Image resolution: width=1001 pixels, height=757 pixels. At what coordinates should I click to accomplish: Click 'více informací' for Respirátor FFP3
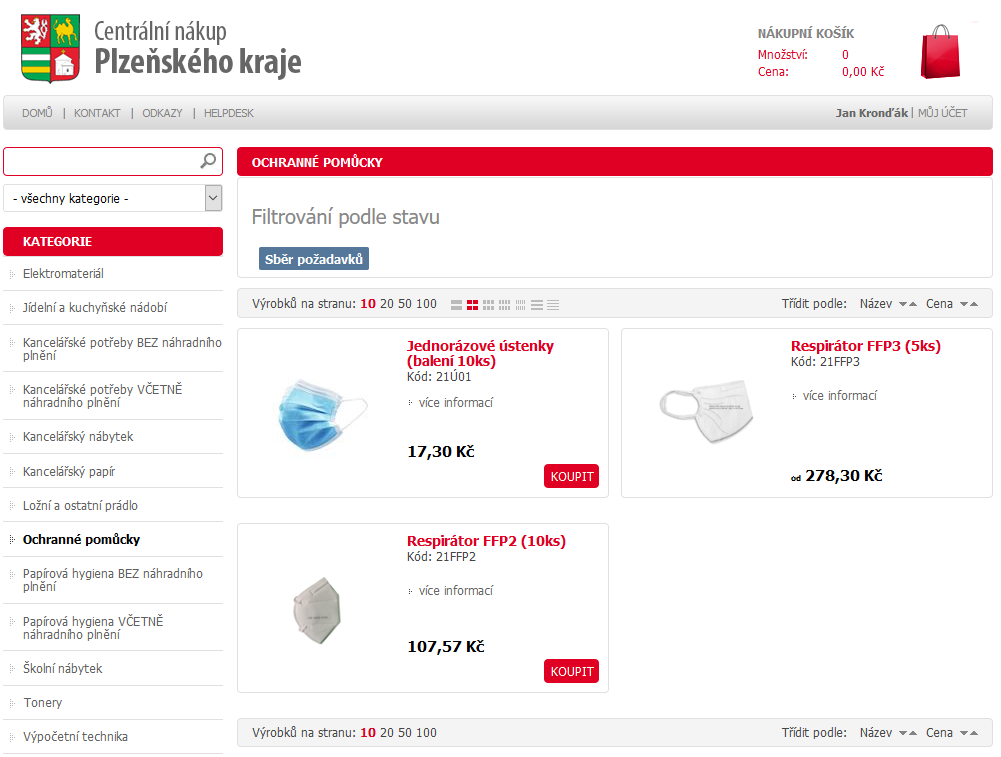click(839, 396)
